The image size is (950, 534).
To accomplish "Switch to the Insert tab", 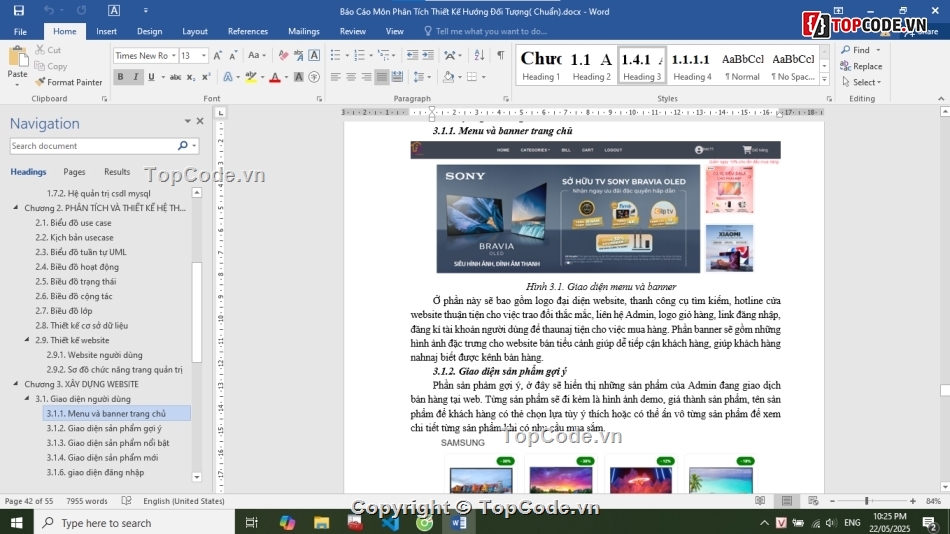I will pyautogui.click(x=107, y=32).
